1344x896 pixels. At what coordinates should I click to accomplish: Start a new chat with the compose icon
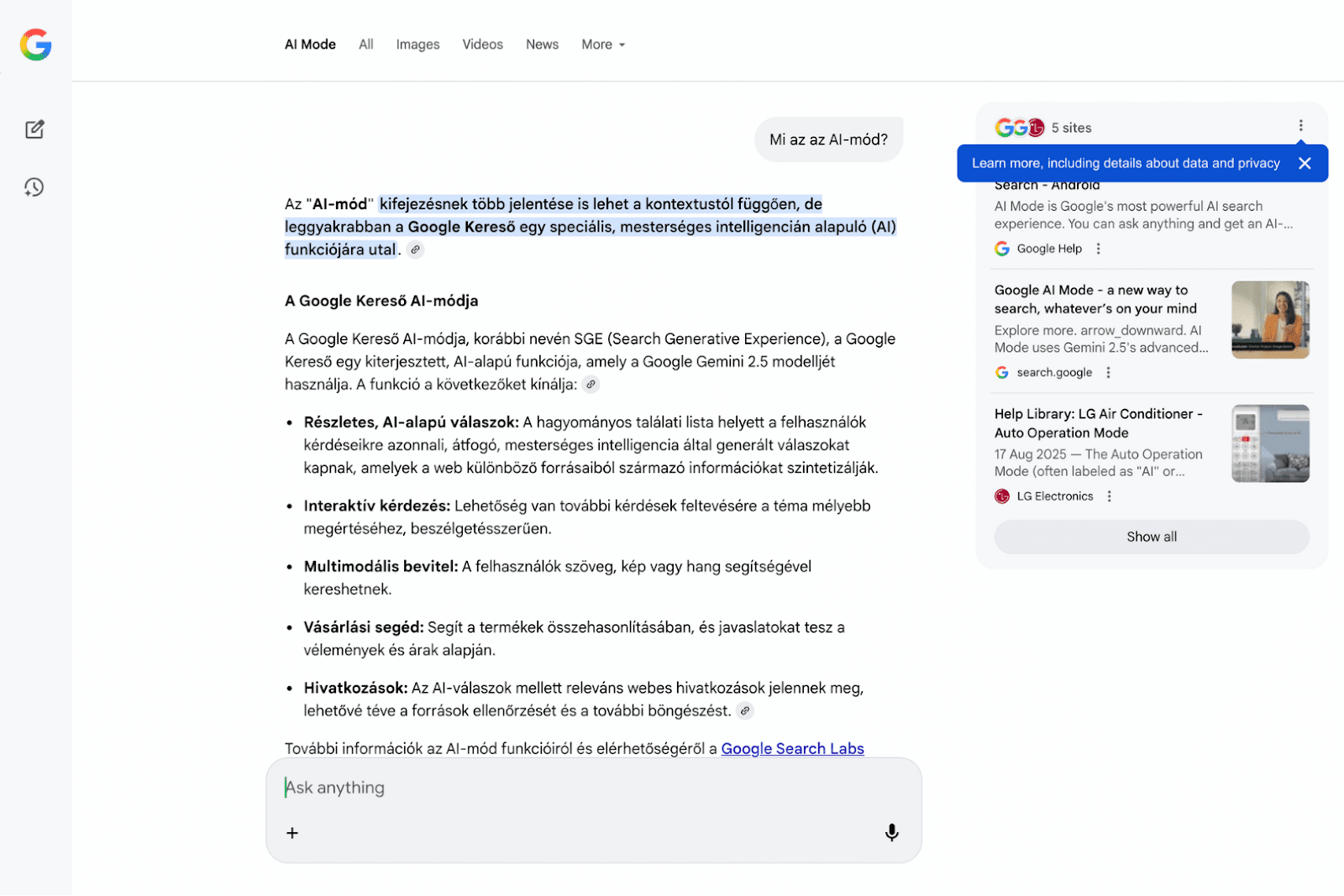pos(34,129)
